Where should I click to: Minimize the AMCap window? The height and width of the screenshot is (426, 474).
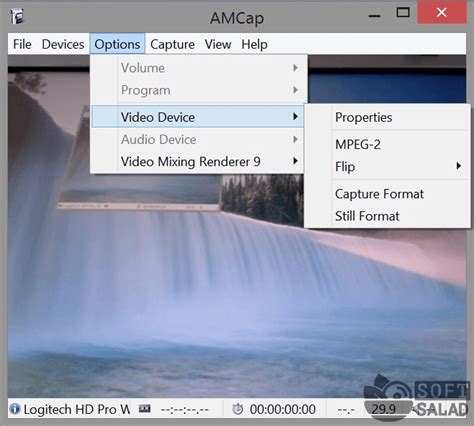[375, 15]
